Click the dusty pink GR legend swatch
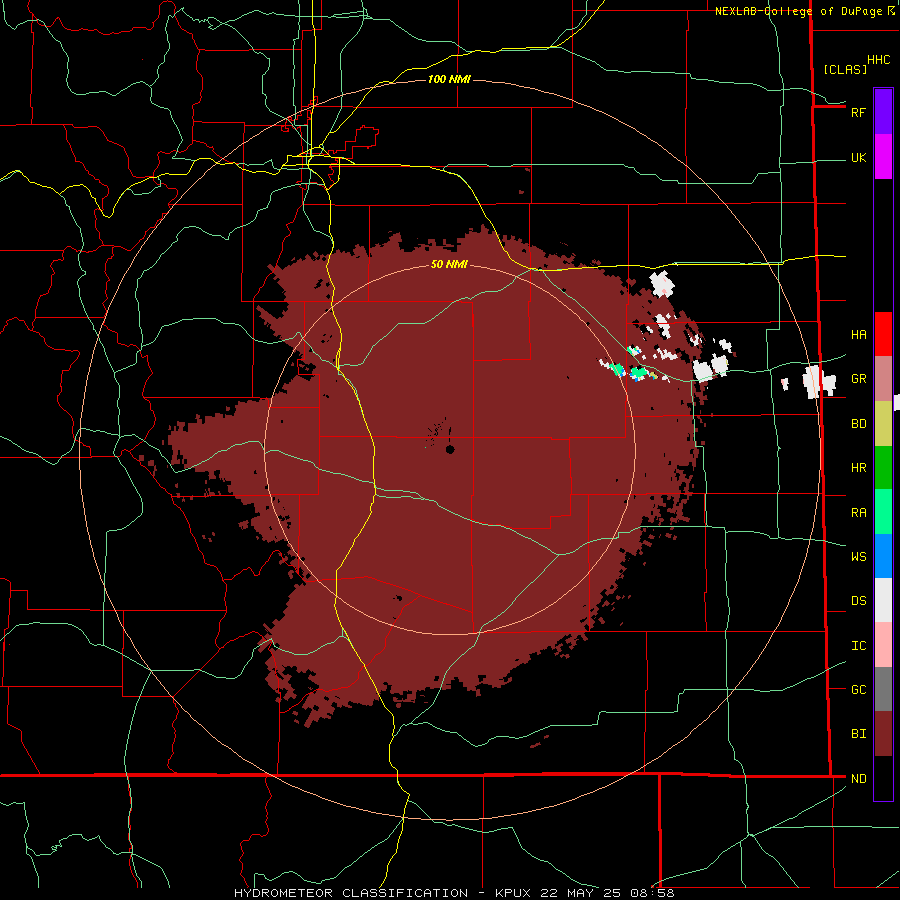Viewport: 900px width, 900px height. pos(883,379)
